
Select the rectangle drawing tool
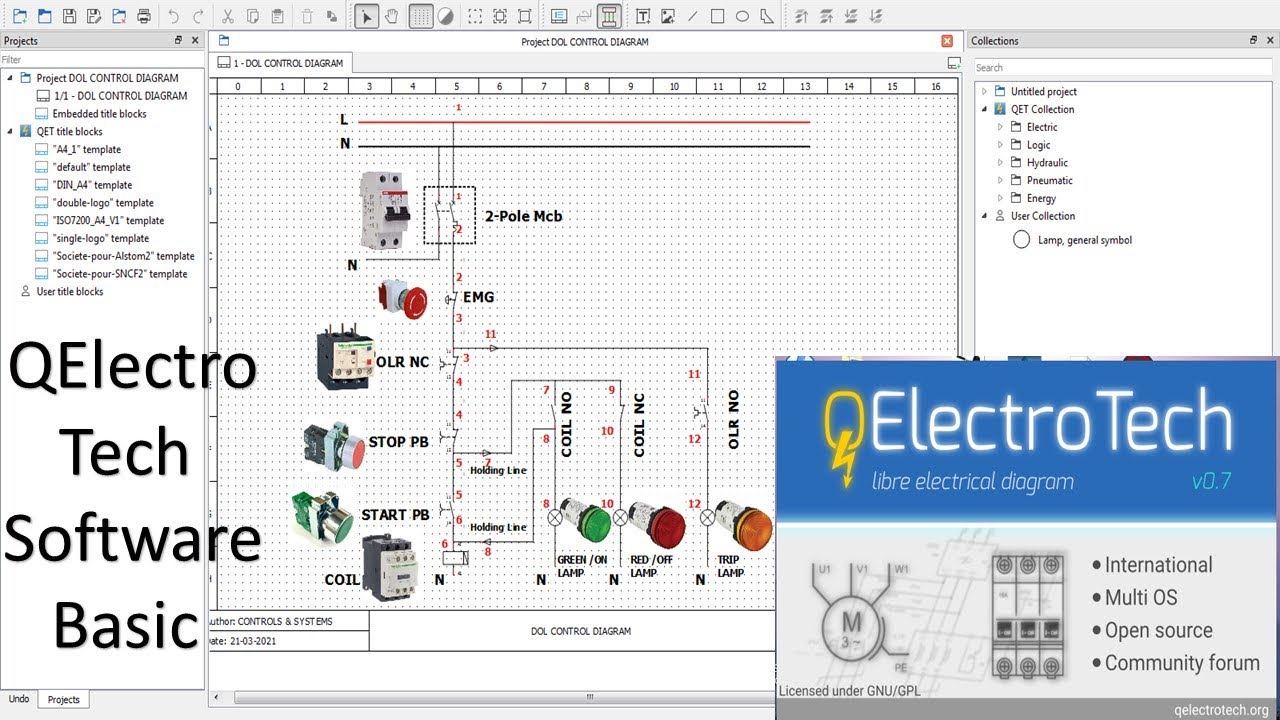coord(717,16)
